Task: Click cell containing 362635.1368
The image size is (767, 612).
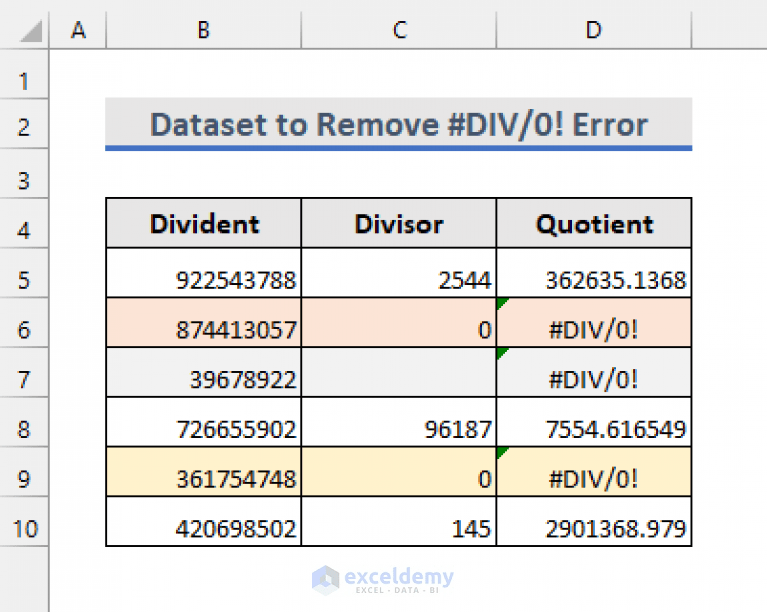Action: [594, 273]
